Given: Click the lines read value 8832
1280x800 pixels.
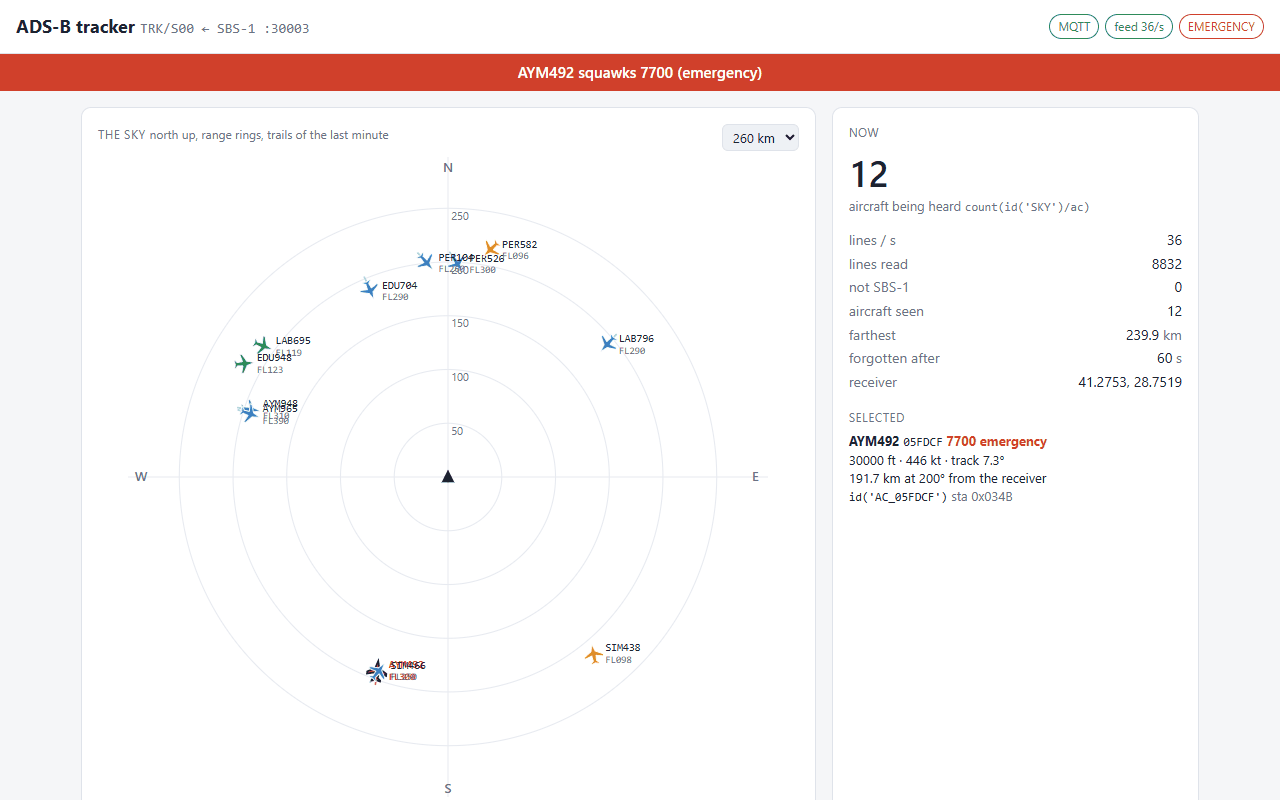Looking at the screenshot, I should (x=1167, y=265).
